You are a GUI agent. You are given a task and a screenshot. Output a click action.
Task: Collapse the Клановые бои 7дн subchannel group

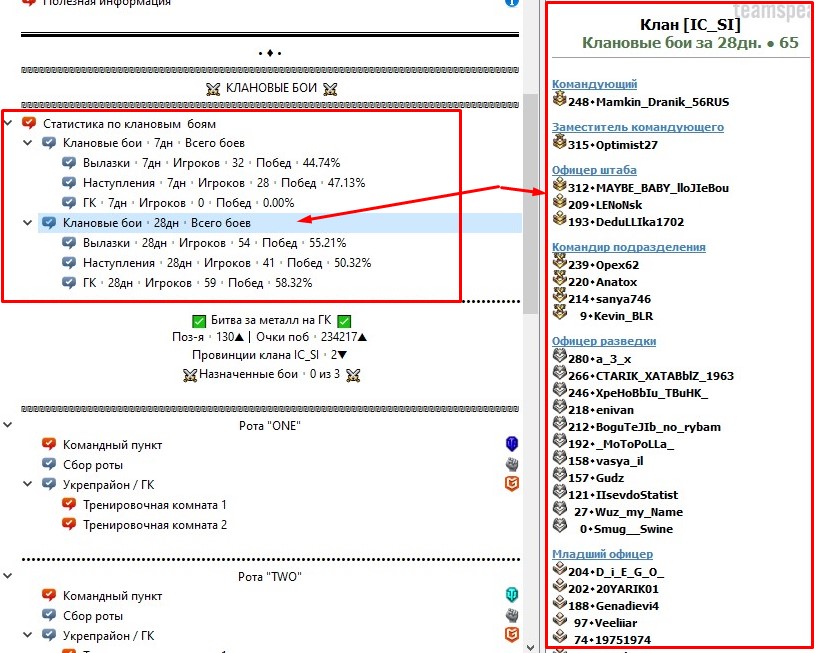pyautogui.click(x=29, y=143)
